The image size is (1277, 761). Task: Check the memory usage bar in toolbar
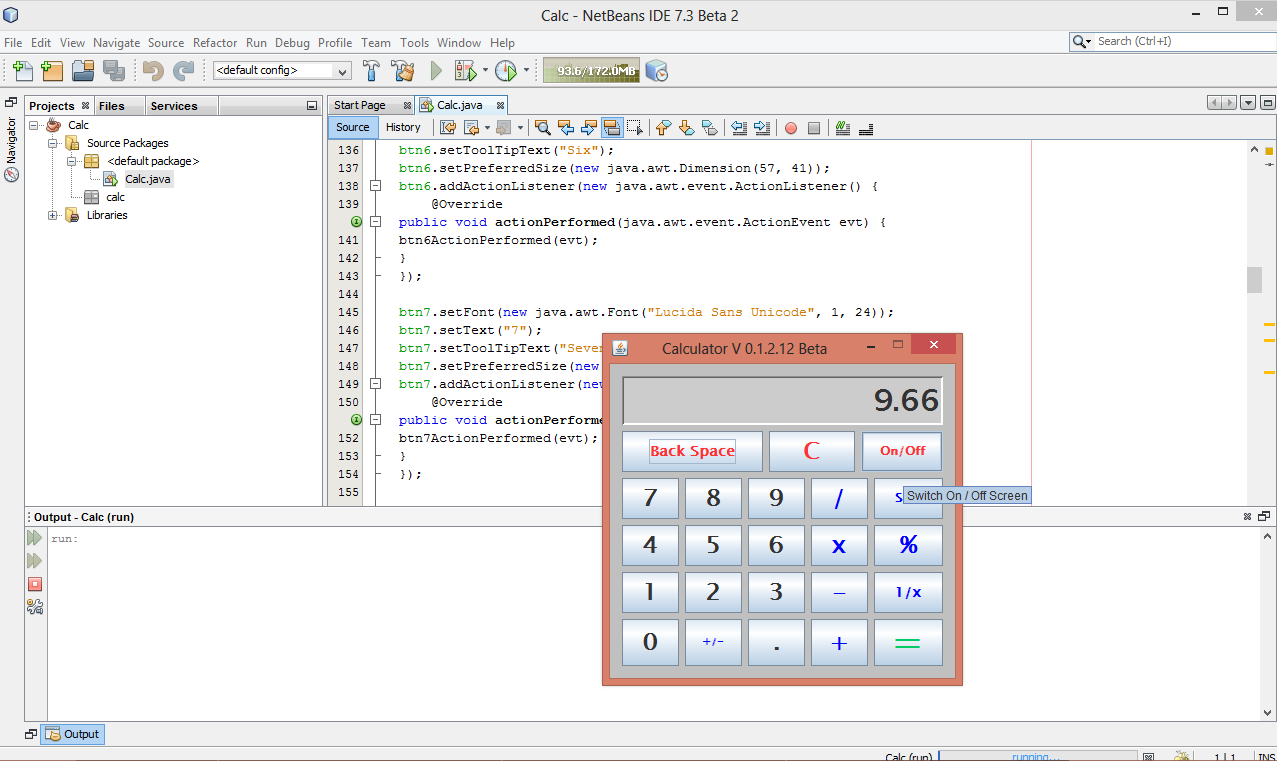tap(590, 70)
